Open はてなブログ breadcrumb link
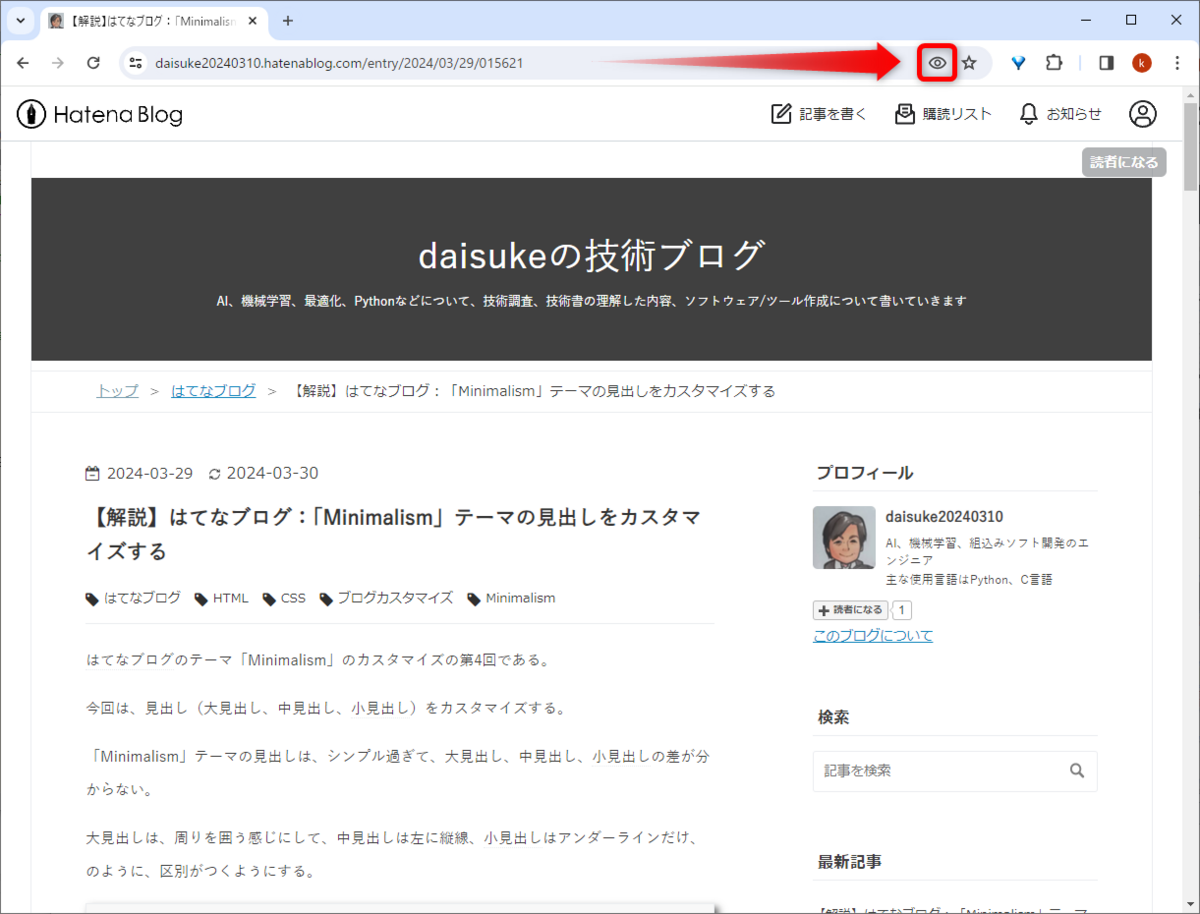The width and height of the screenshot is (1200, 914). (213, 391)
